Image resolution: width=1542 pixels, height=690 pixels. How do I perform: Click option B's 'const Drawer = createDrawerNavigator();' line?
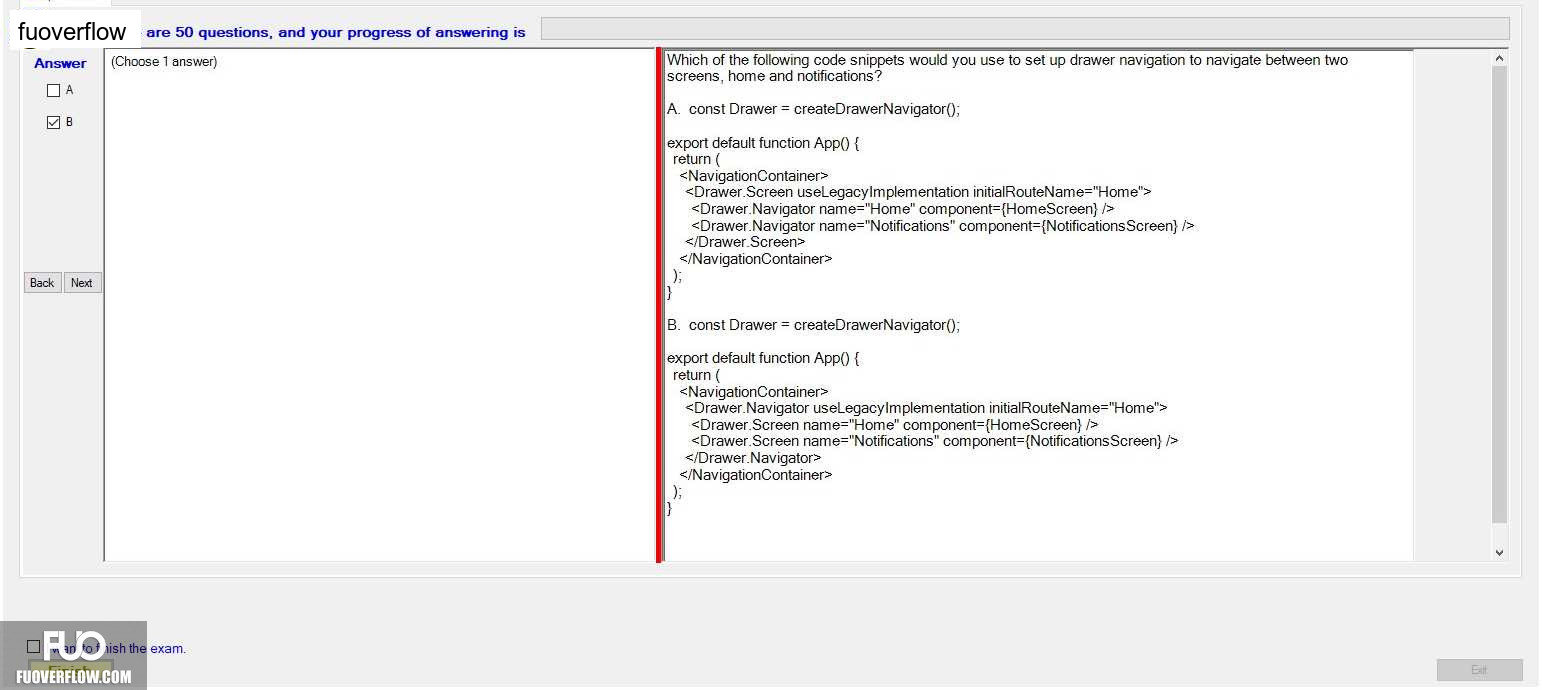(824, 325)
